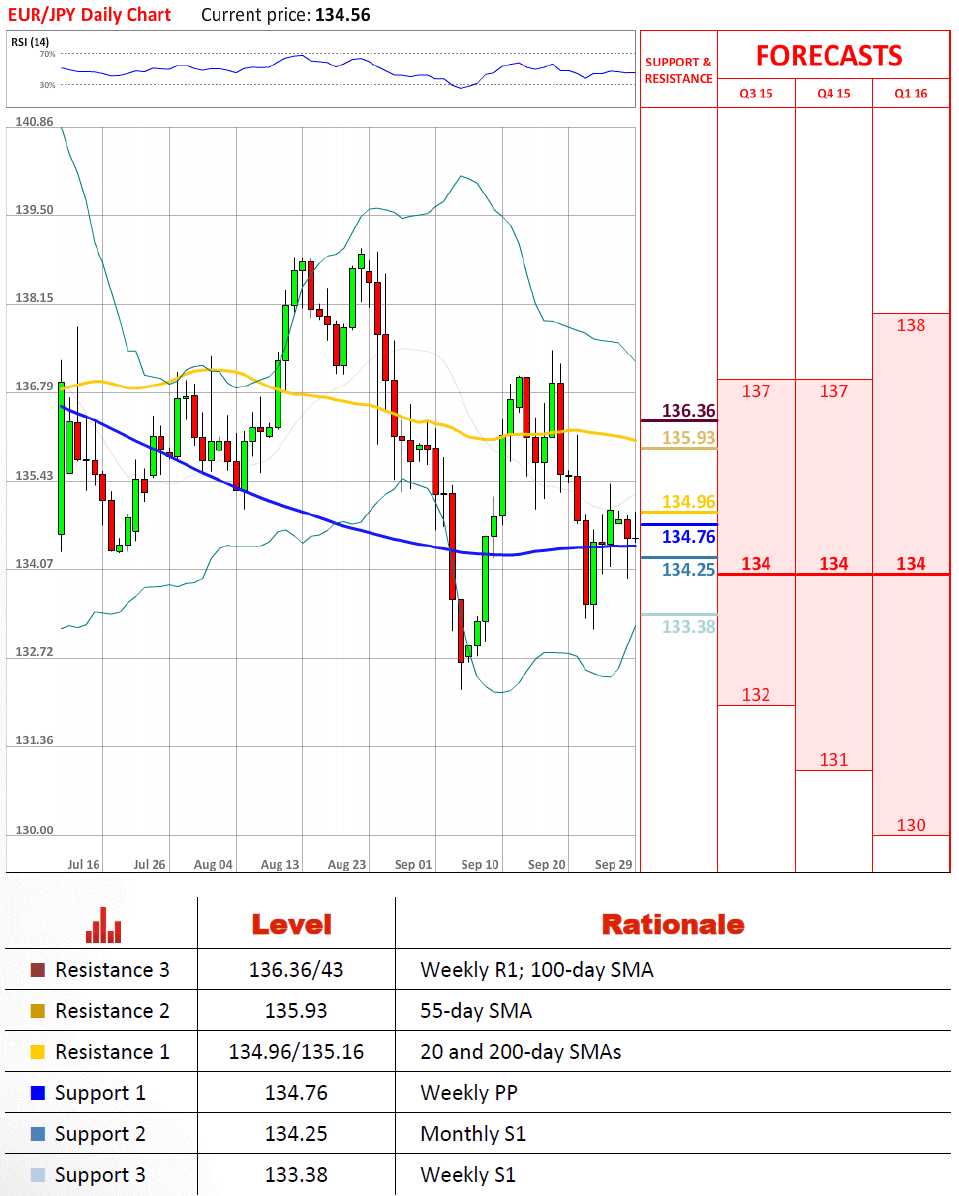Image resolution: width=959 pixels, height=1196 pixels.
Task: Click the Support 3 light-blue color swatch
Action: pyautogui.click(x=37, y=1175)
